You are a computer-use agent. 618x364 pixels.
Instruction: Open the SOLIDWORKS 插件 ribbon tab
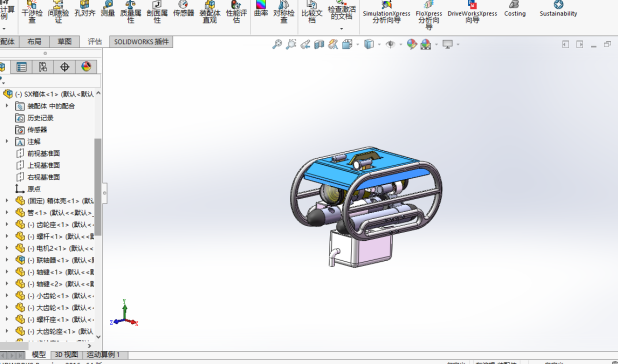pyautogui.click(x=141, y=41)
